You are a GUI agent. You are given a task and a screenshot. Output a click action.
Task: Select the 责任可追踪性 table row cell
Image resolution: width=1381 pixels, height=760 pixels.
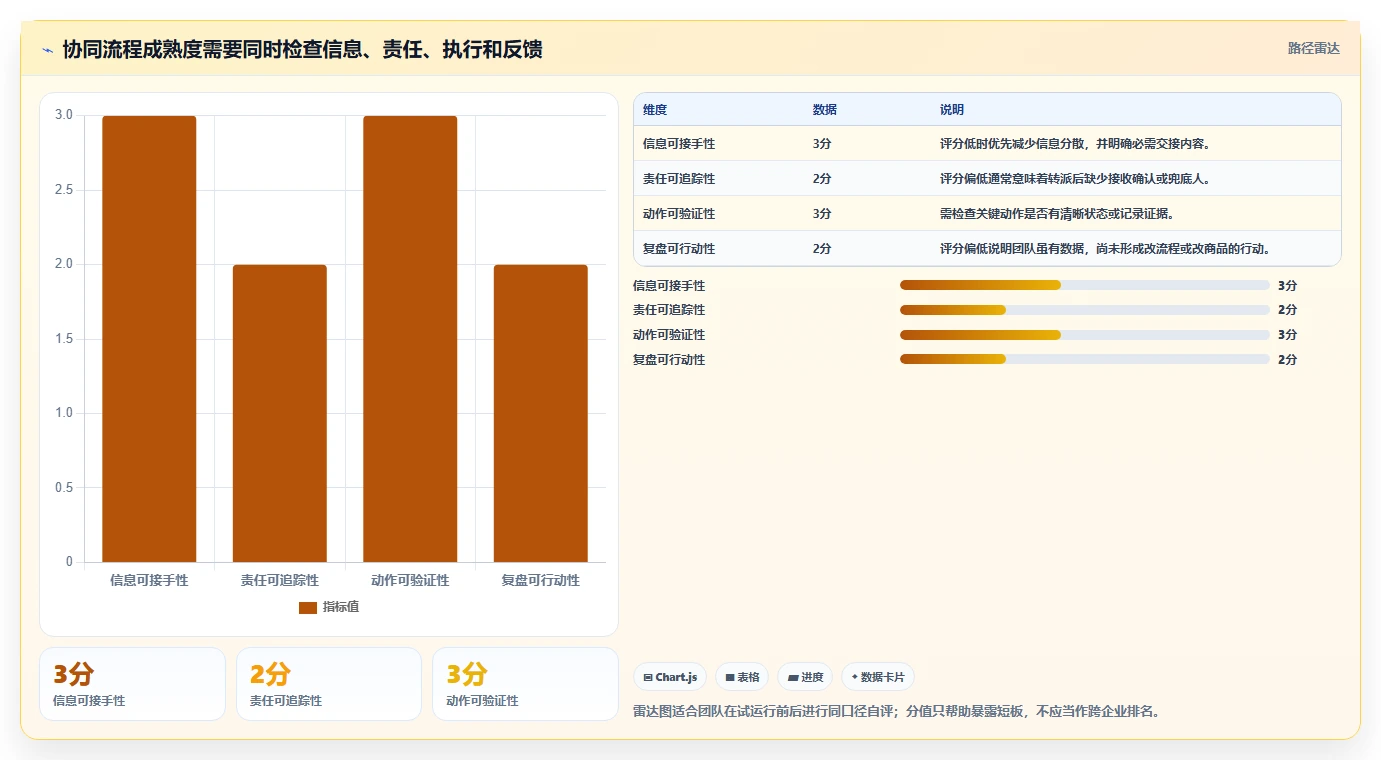tap(679, 178)
